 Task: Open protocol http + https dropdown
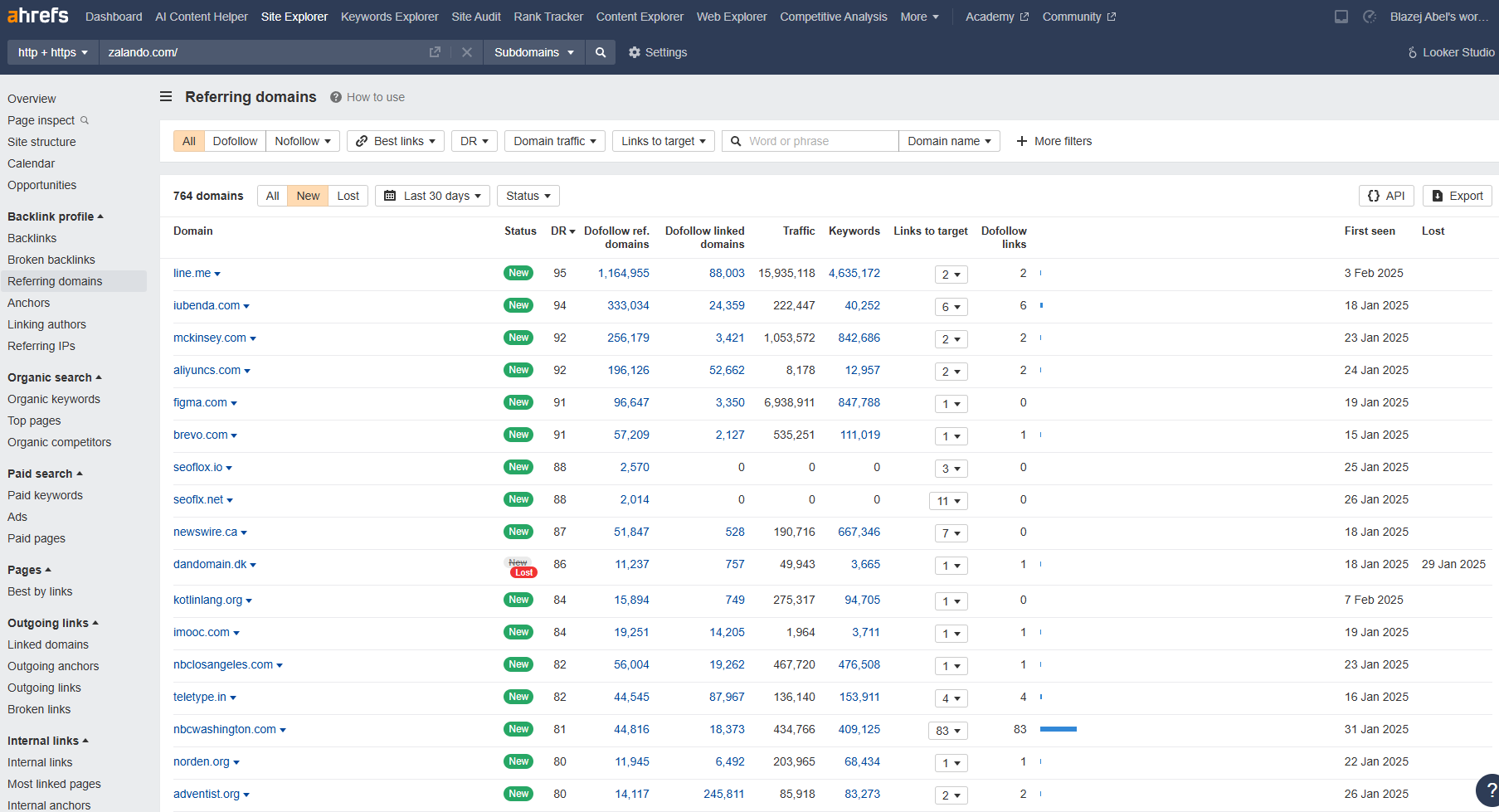tap(53, 52)
